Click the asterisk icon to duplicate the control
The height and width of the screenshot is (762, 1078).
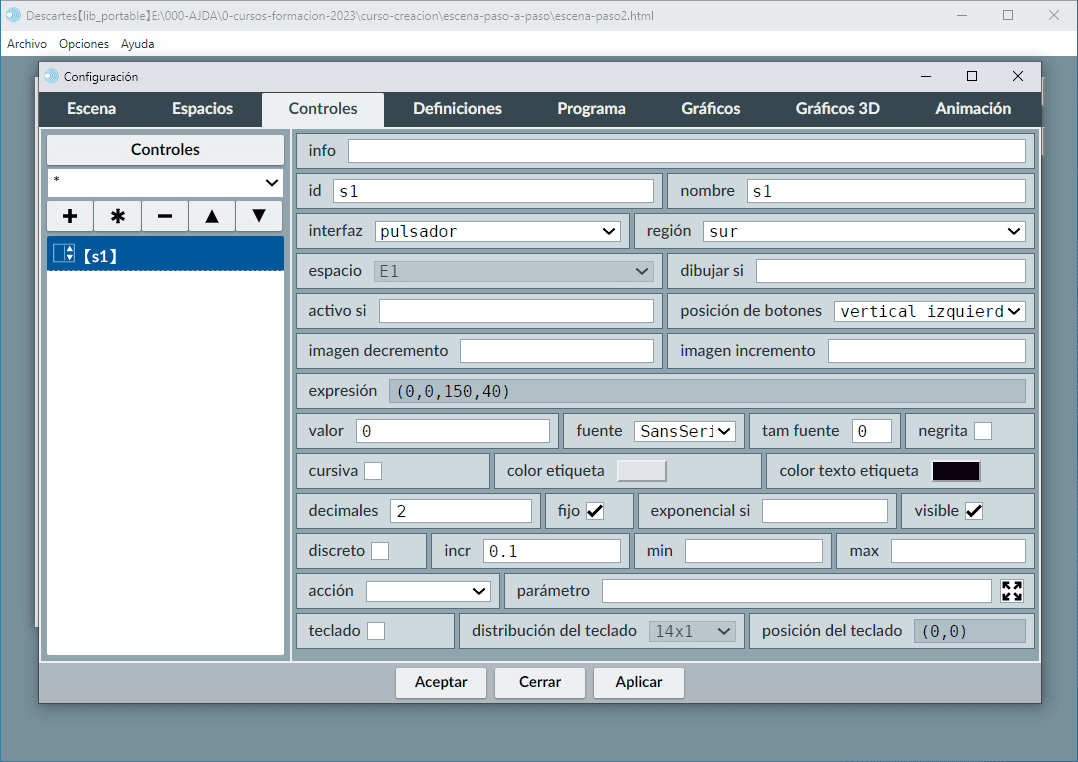tap(117, 216)
